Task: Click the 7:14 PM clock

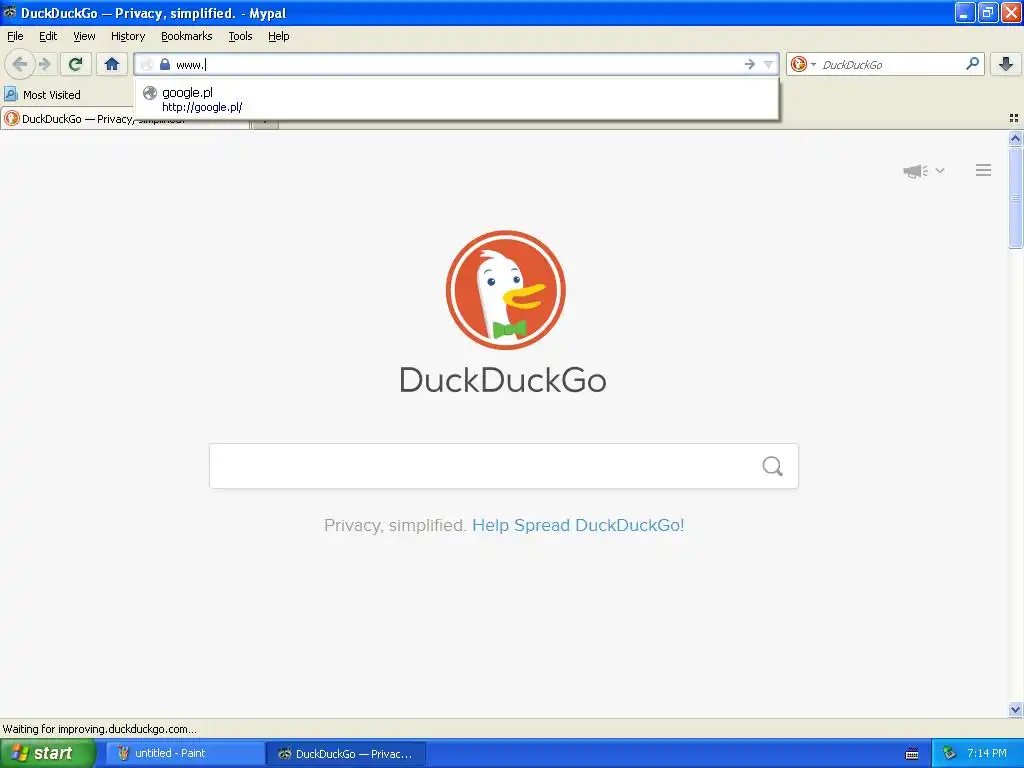Action: pyautogui.click(x=987, y=753)
